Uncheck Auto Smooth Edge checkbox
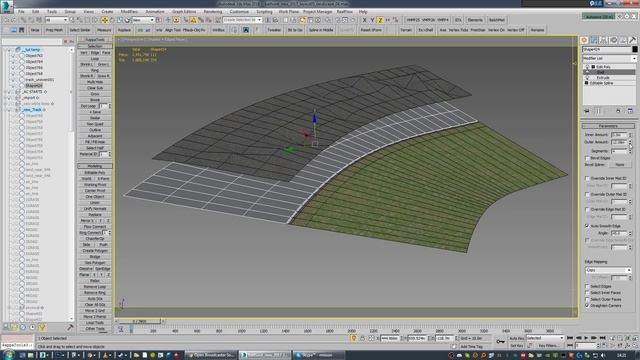Viewport: 640px width, 360px height. tap(587, 226)
